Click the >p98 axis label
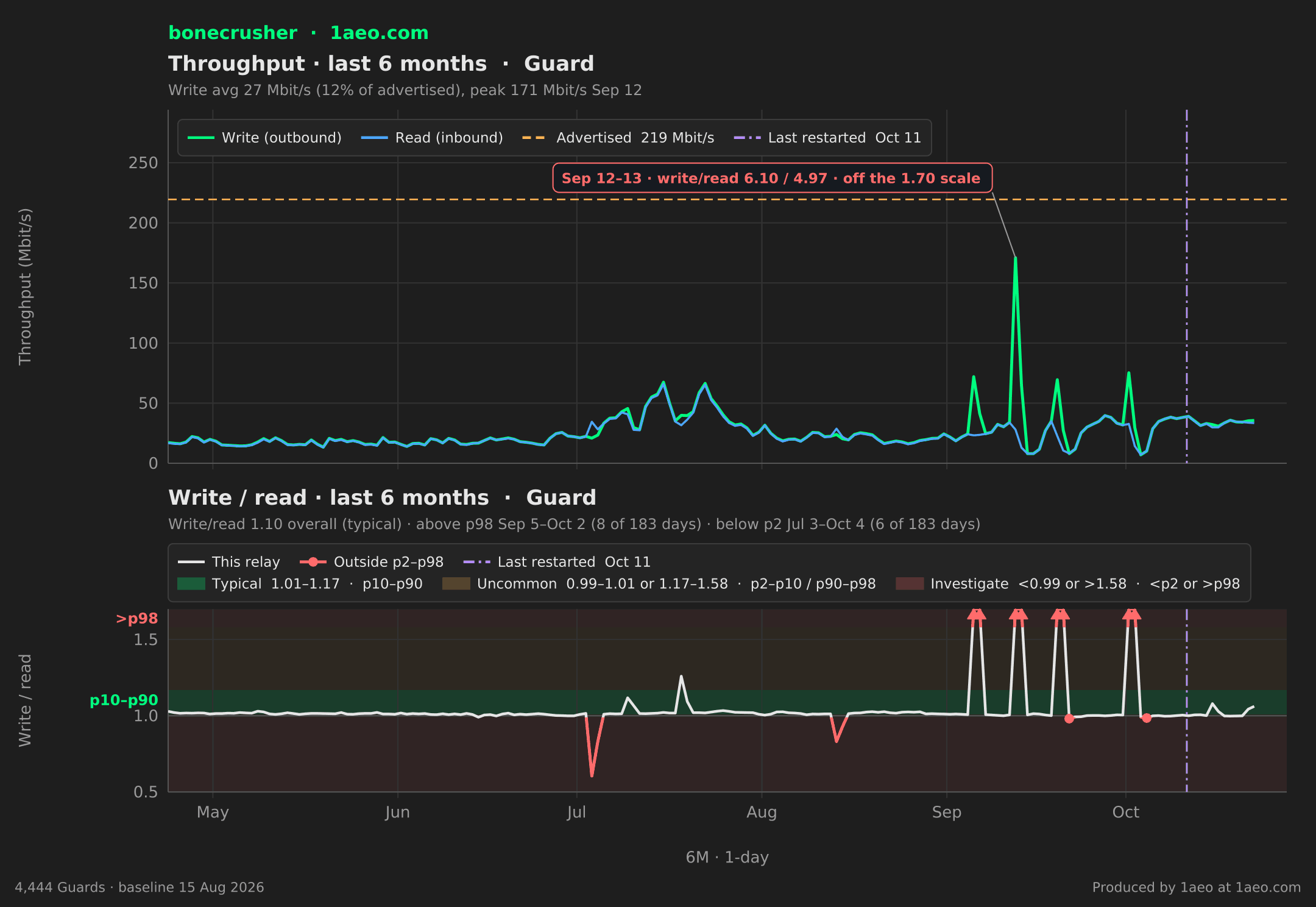 click(x=137, y=619)
